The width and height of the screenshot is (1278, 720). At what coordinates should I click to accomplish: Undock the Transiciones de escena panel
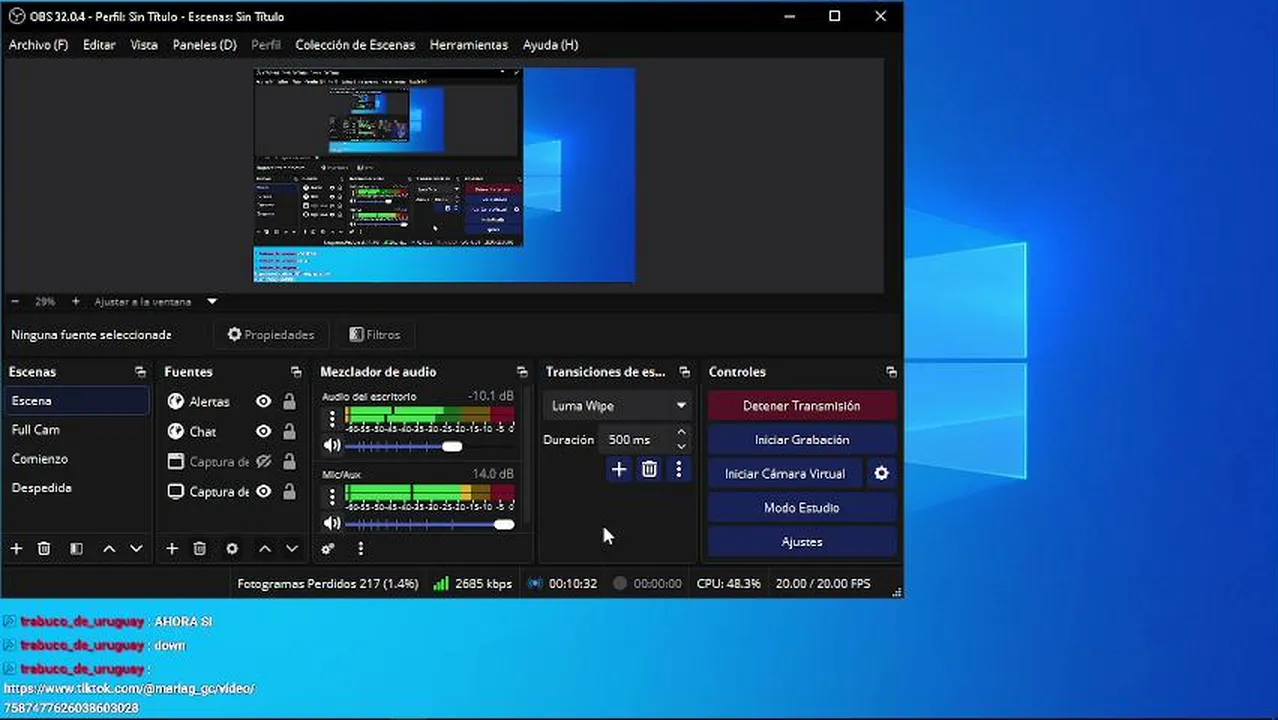pos(685,372)
